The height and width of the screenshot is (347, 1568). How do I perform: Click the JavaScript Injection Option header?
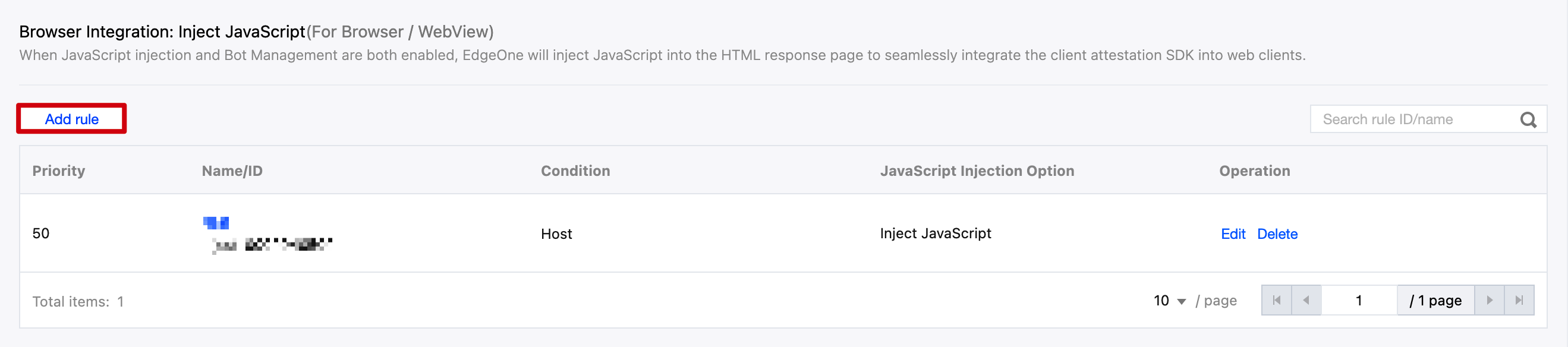[977, 171]
